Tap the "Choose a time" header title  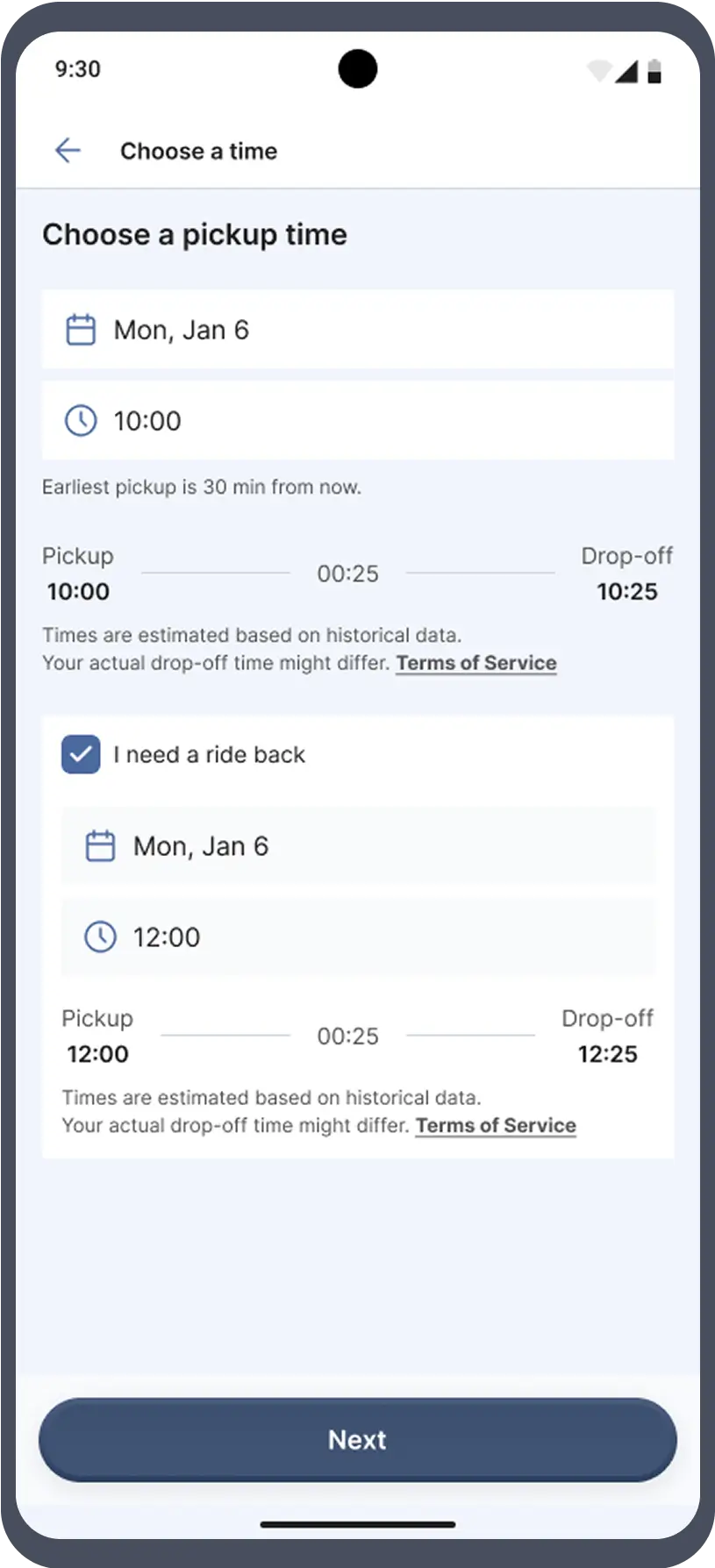pos(198,151)
